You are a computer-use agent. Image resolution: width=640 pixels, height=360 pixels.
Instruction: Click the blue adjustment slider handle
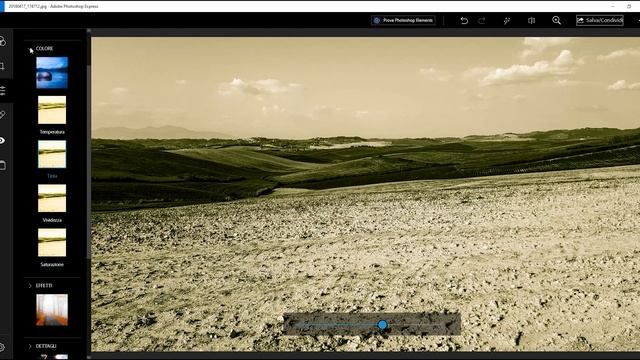tap(382, 325)
